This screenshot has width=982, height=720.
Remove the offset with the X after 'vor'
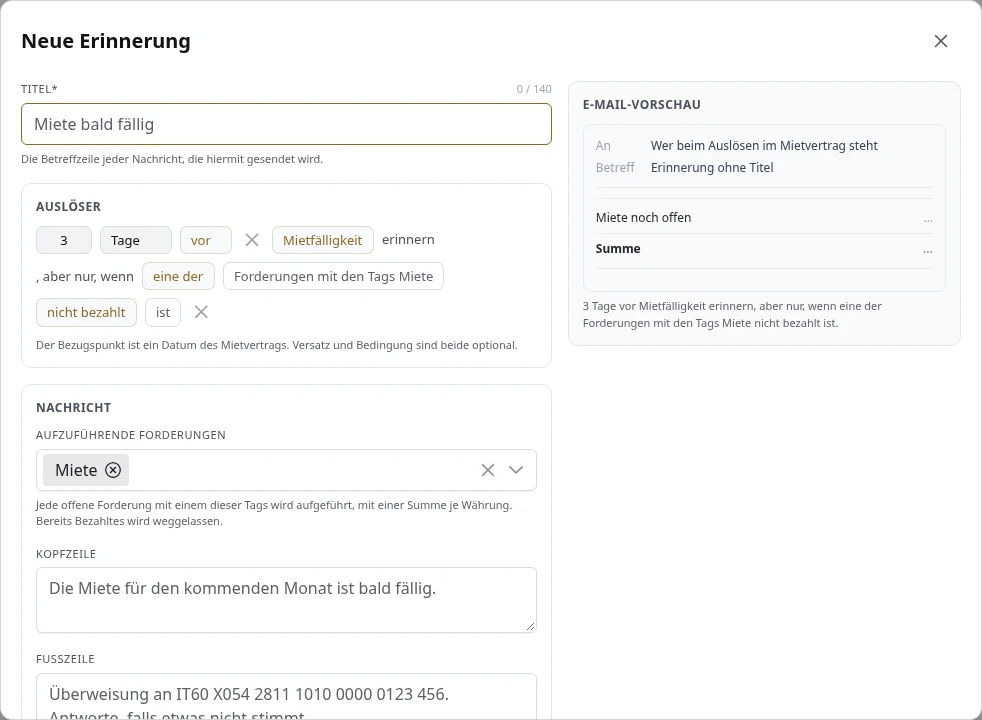252,240
